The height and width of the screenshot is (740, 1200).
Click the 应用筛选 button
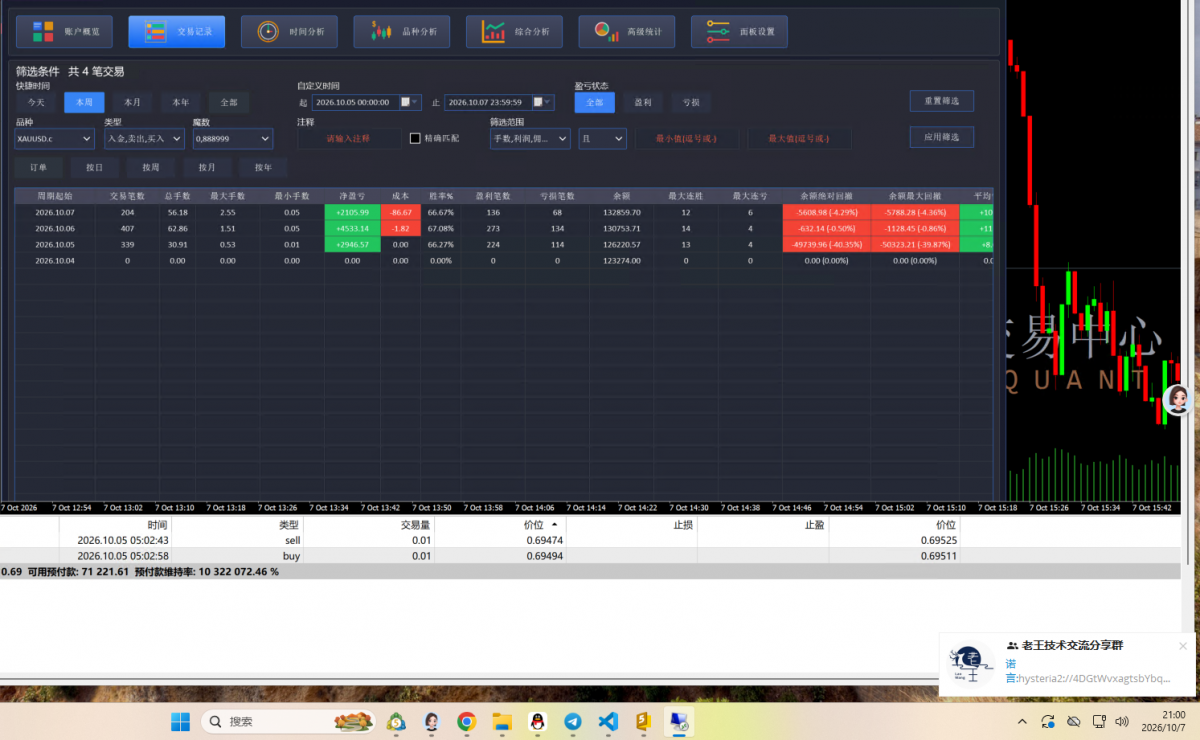click(x=941, y=137)
